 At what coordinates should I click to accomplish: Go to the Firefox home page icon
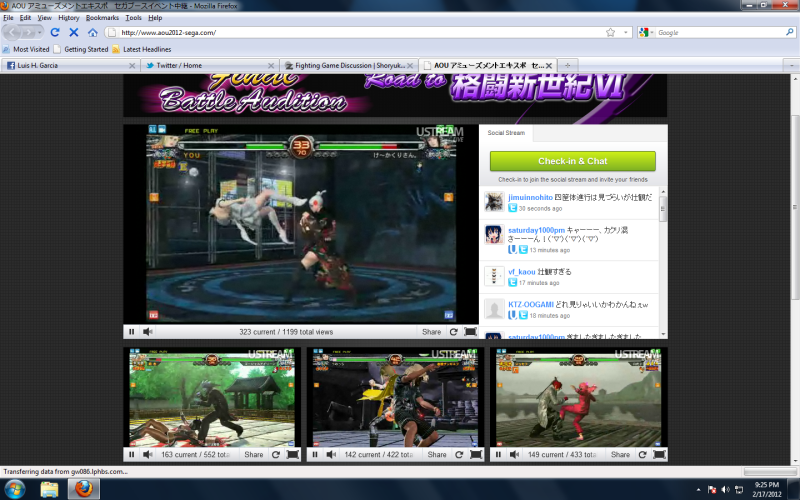(x=92, y=32)
